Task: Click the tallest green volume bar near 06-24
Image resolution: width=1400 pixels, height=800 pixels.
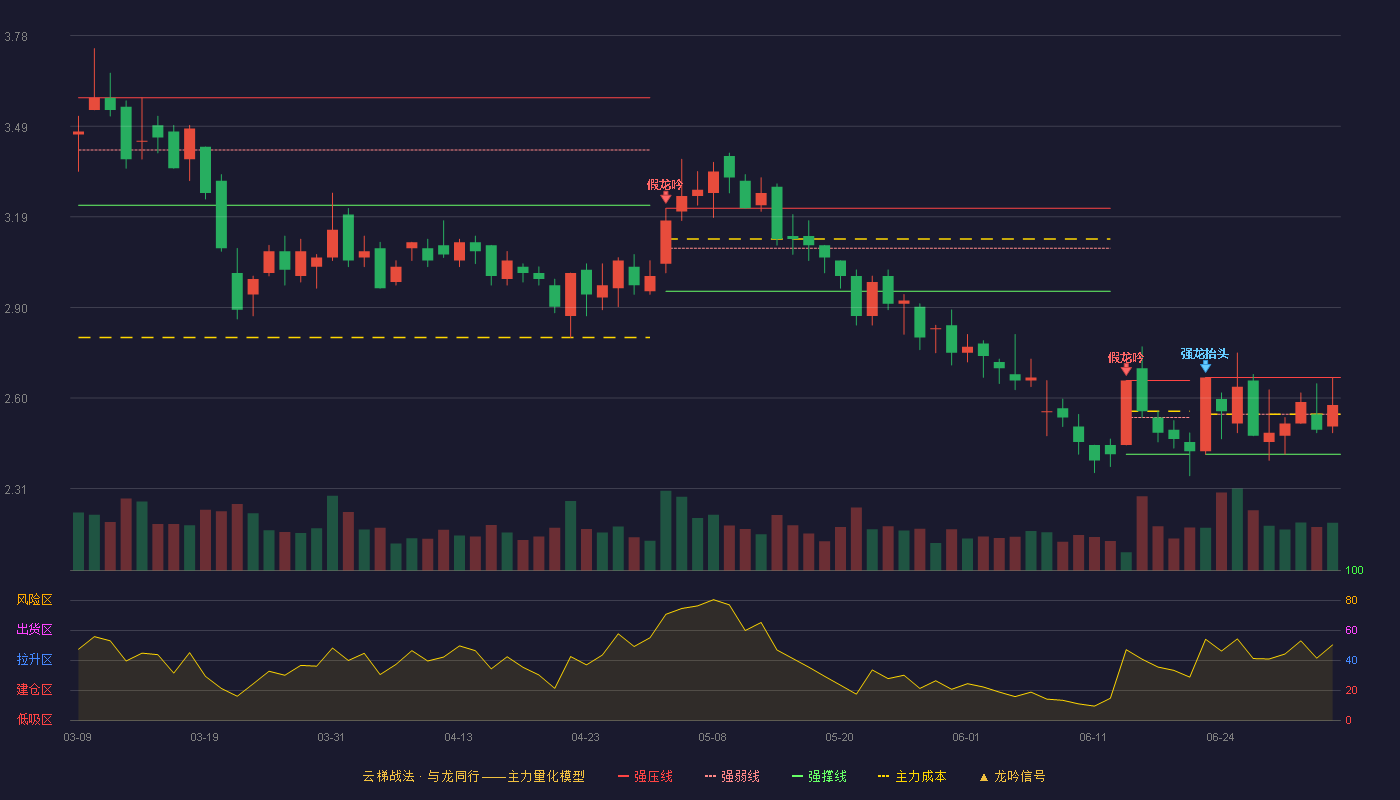Action: click(1237, 529)
